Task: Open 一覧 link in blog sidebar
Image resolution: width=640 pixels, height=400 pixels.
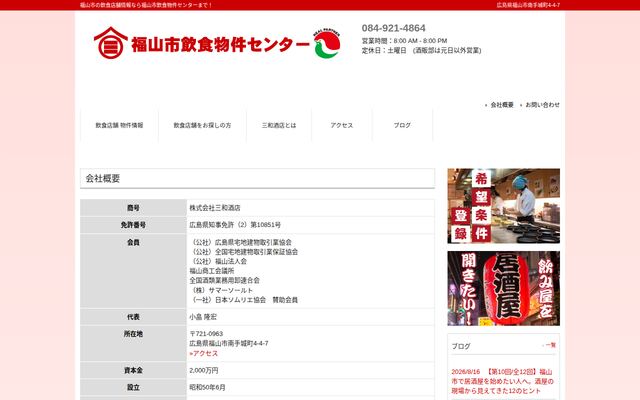Action: coord(551,345)
